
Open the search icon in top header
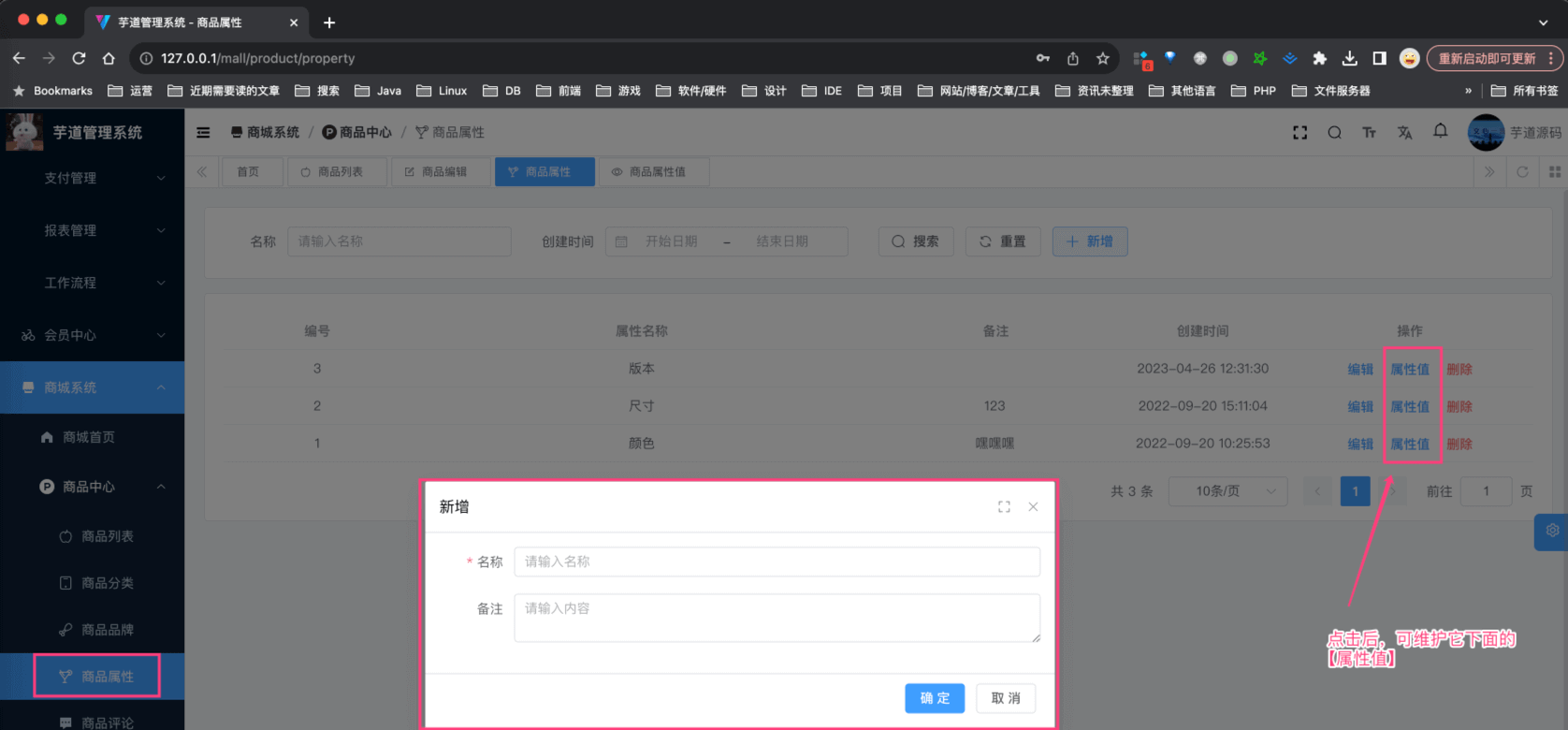click(1334, 133)
